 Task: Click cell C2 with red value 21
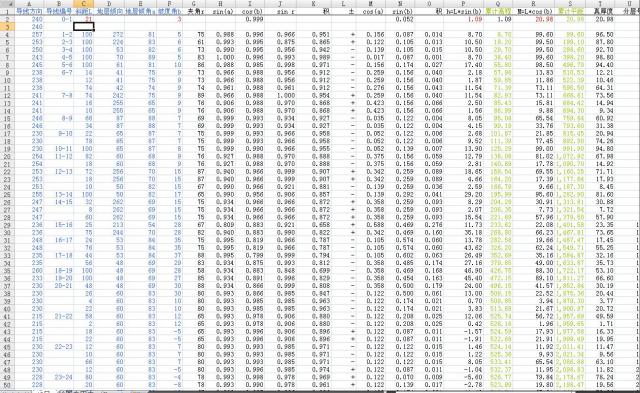click(84, 19)
